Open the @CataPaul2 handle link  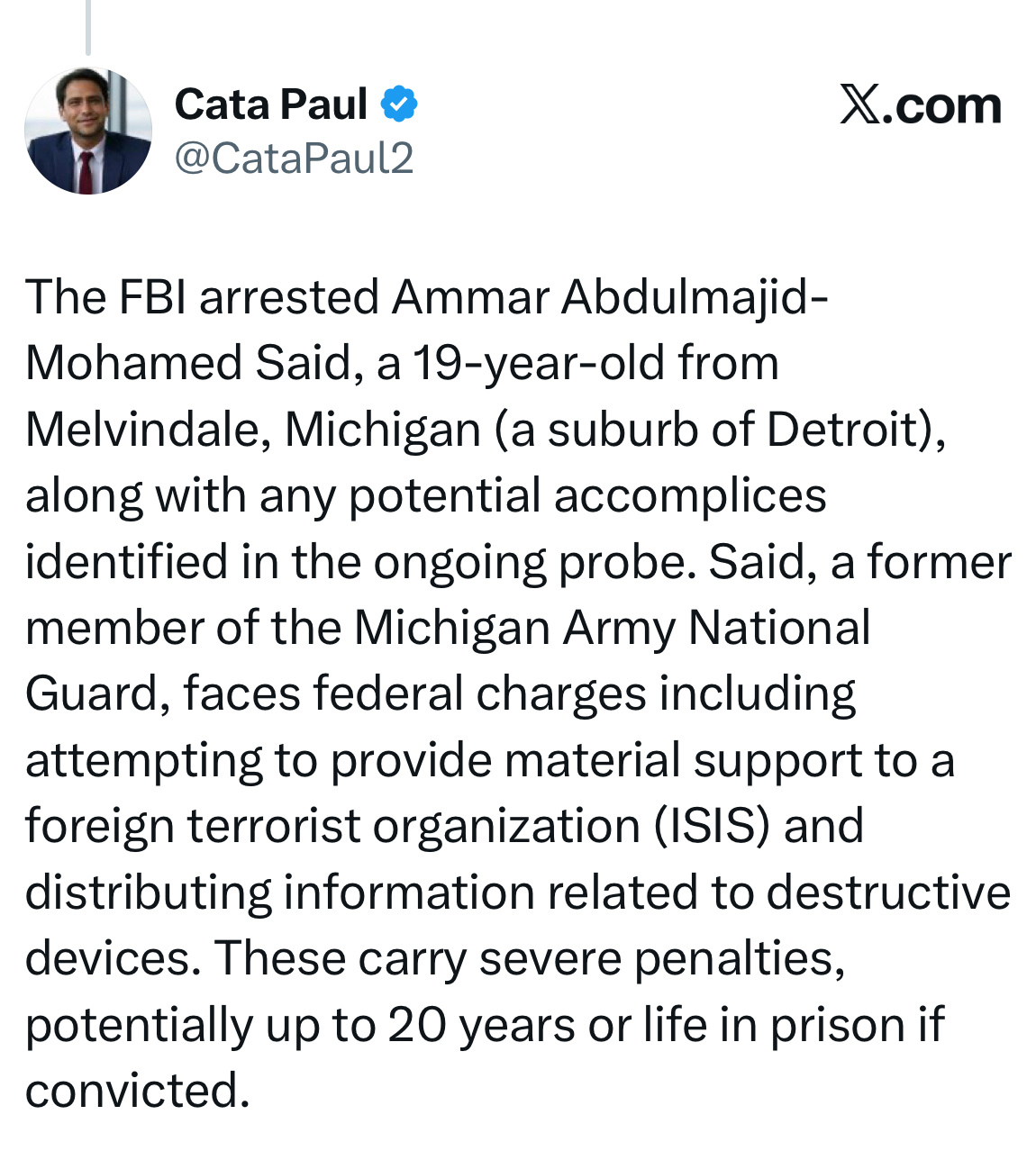coord(294,159)
